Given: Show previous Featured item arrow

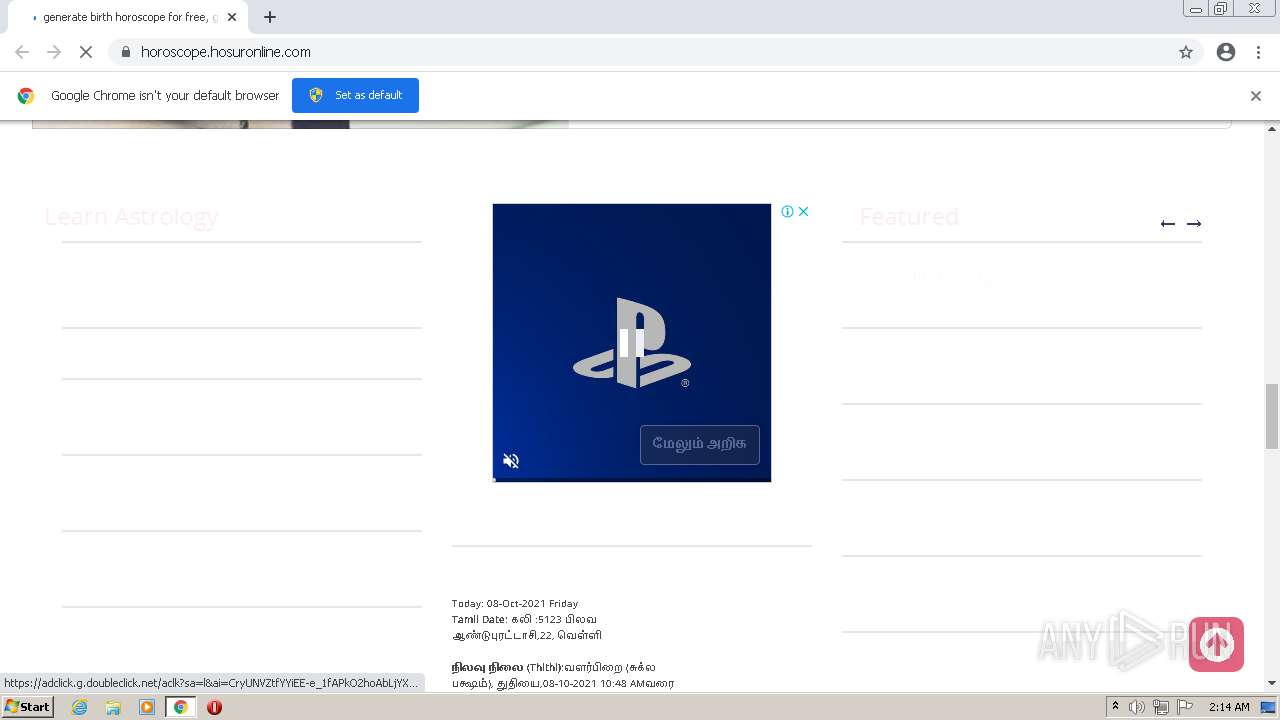Looking at the screenshot, I should (x=1167, y=223).
